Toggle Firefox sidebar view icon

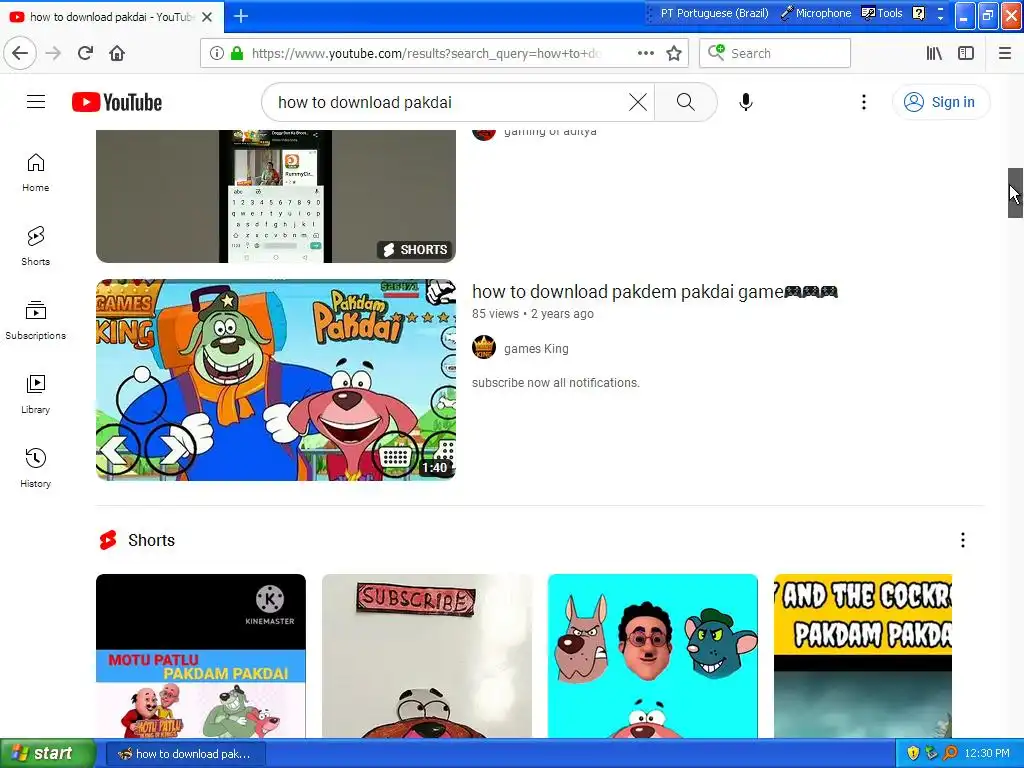[966, 53]
